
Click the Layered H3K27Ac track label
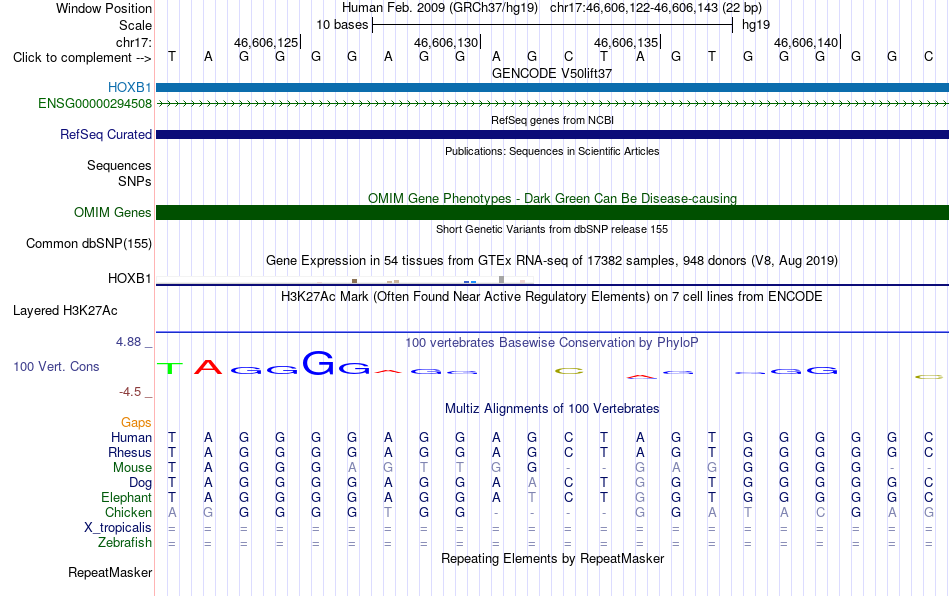(x=65, y=311)
